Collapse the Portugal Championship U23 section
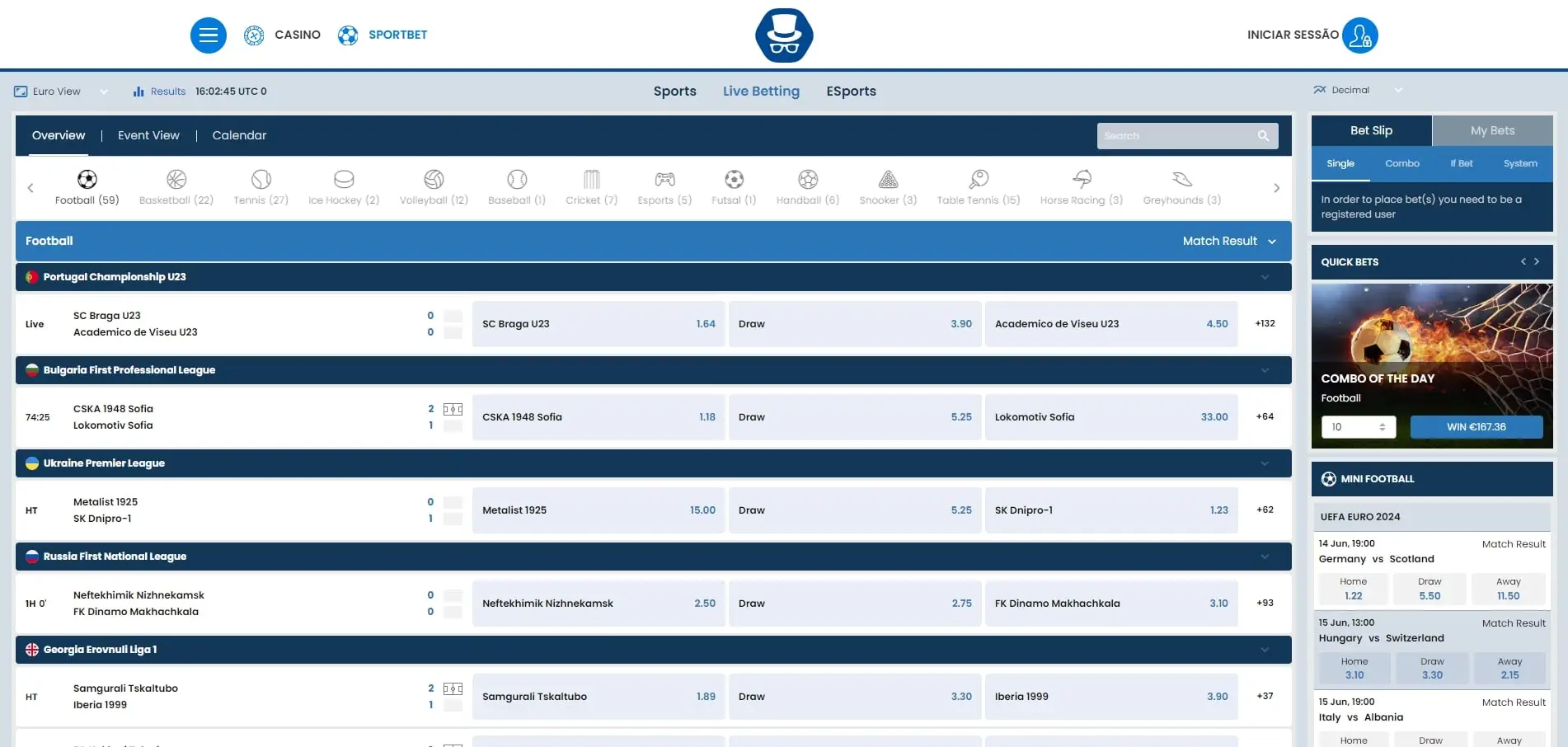Image resolution: width=1568 pixels, height=747 pixels. coord(1265,277)
